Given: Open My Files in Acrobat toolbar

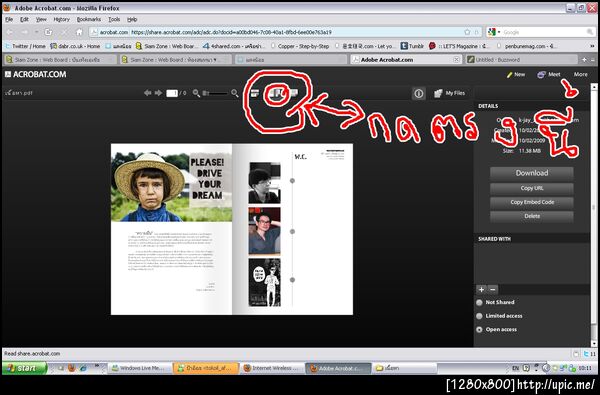Looking at the screenshot, I should coord(450,93).
